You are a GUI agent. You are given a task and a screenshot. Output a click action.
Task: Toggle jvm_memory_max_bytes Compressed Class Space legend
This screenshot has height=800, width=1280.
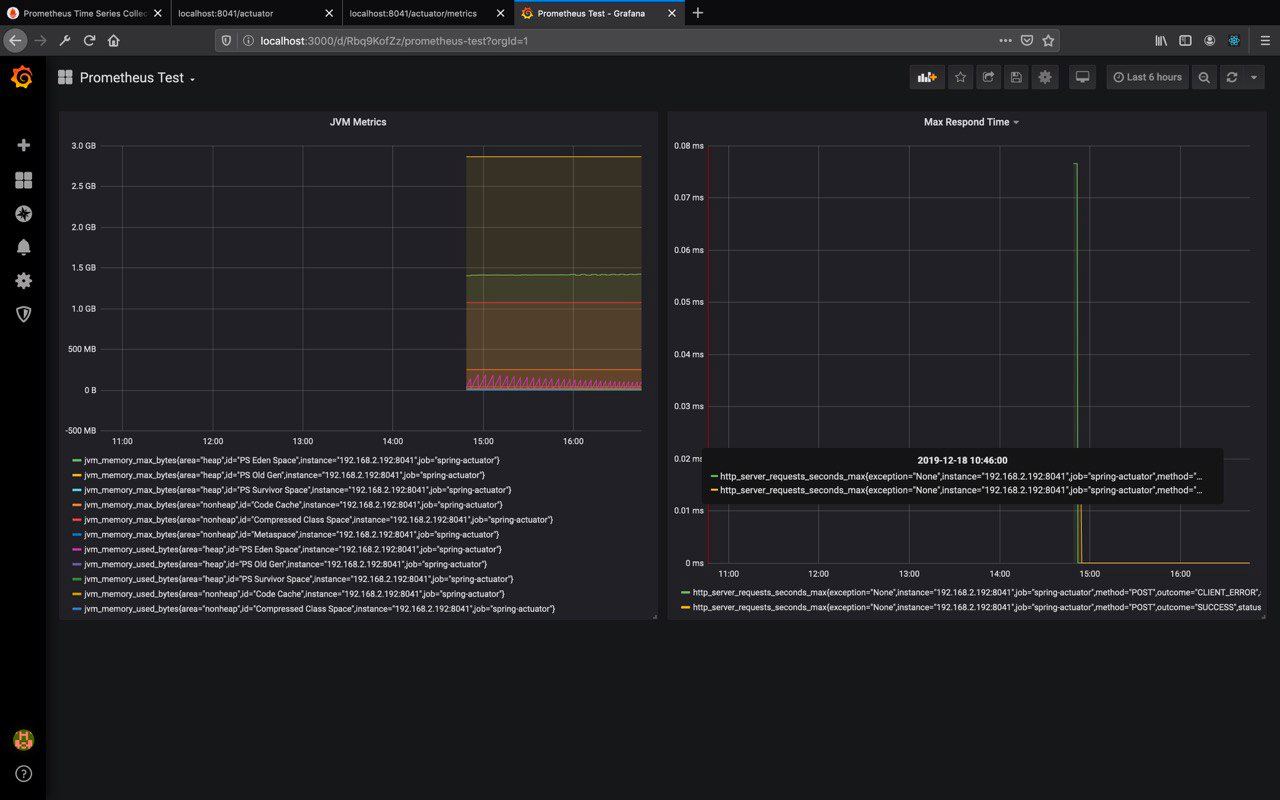click(318, 520)
